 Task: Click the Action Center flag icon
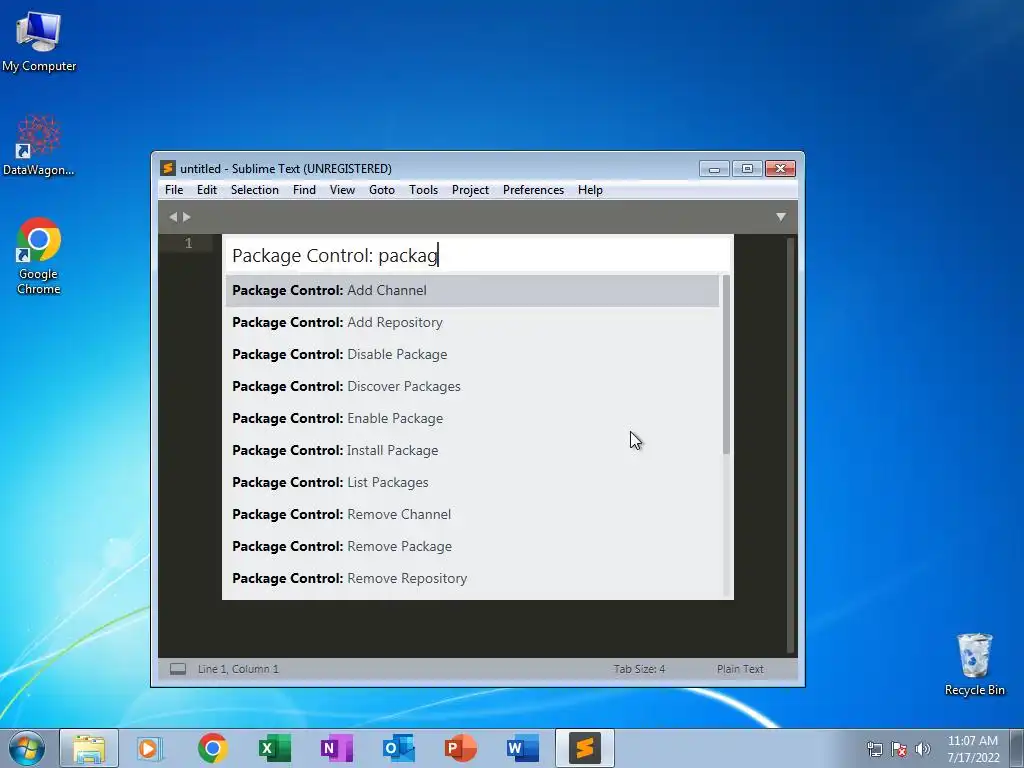pyautogui.click(x=899, y=749)
